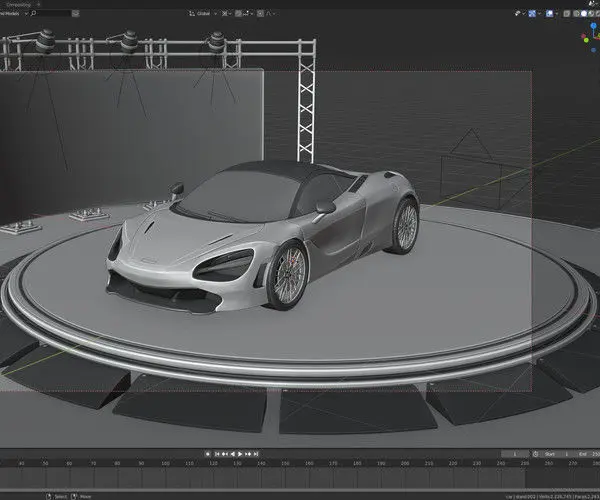Screen dimensions: 600x500
Task: Click the Start frame field
Action: (558, 454)
